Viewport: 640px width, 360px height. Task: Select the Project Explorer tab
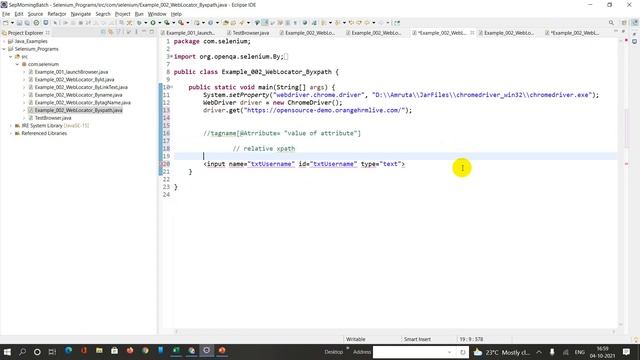coord(25,33)
